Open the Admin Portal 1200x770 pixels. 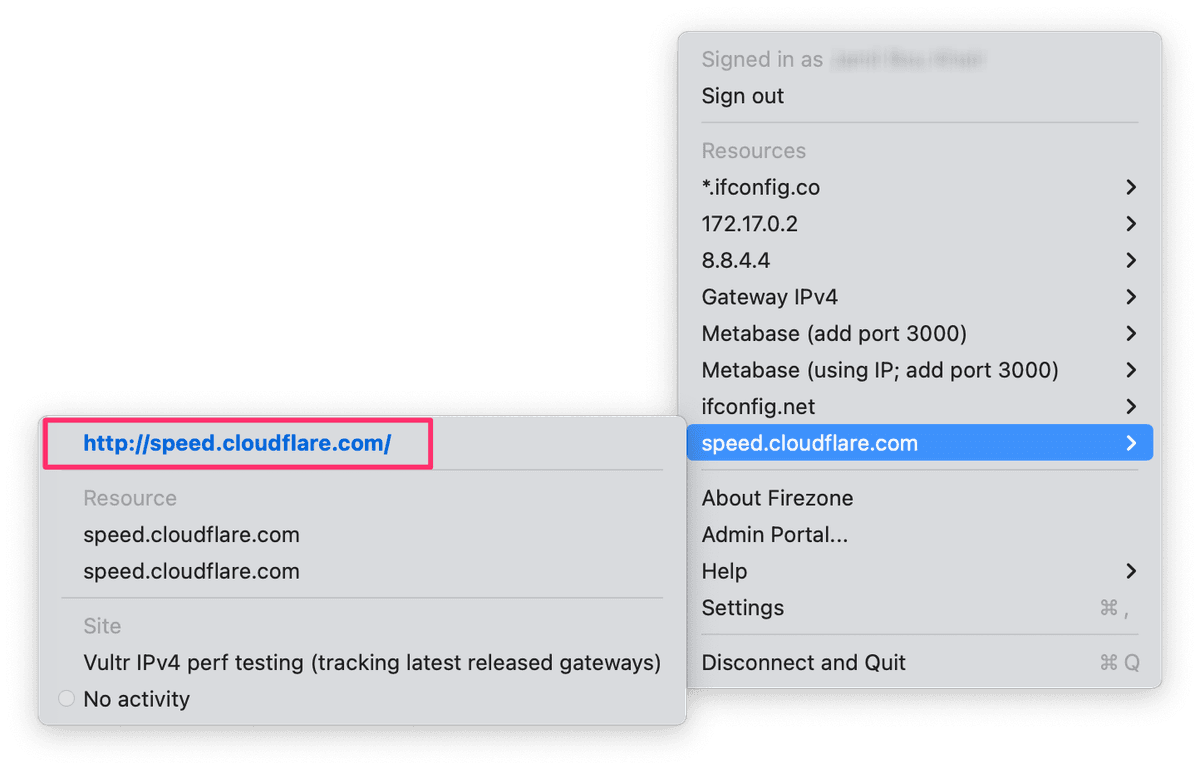point(775,535)
